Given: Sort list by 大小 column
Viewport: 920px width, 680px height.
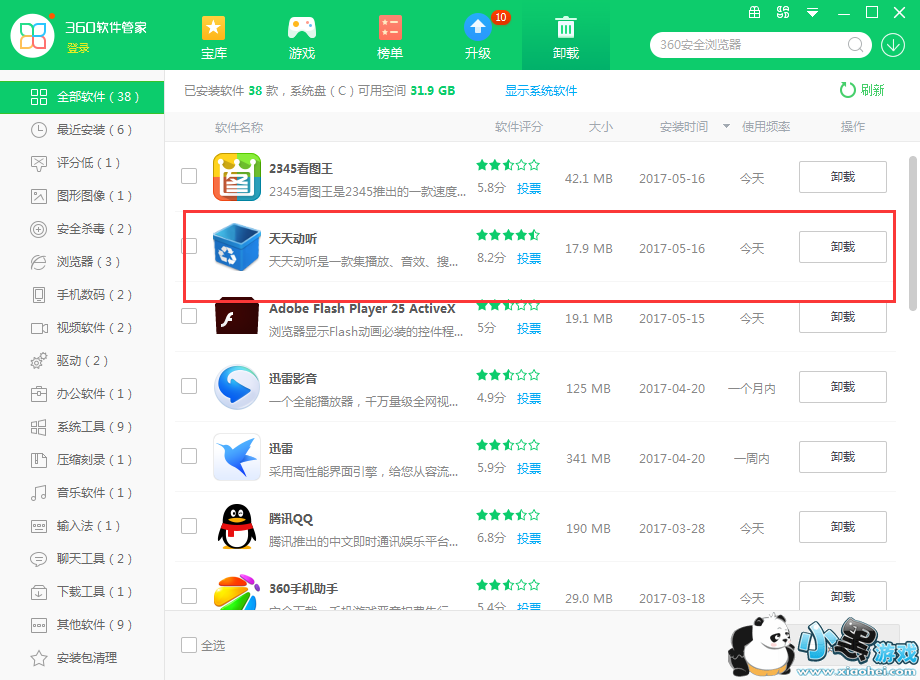Looking at the screenshot, I should 601,127.
